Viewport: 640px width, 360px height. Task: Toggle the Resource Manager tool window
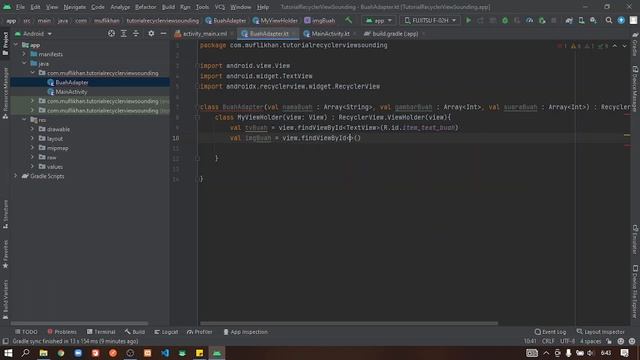pyautogui.click(x=5, y=93)
